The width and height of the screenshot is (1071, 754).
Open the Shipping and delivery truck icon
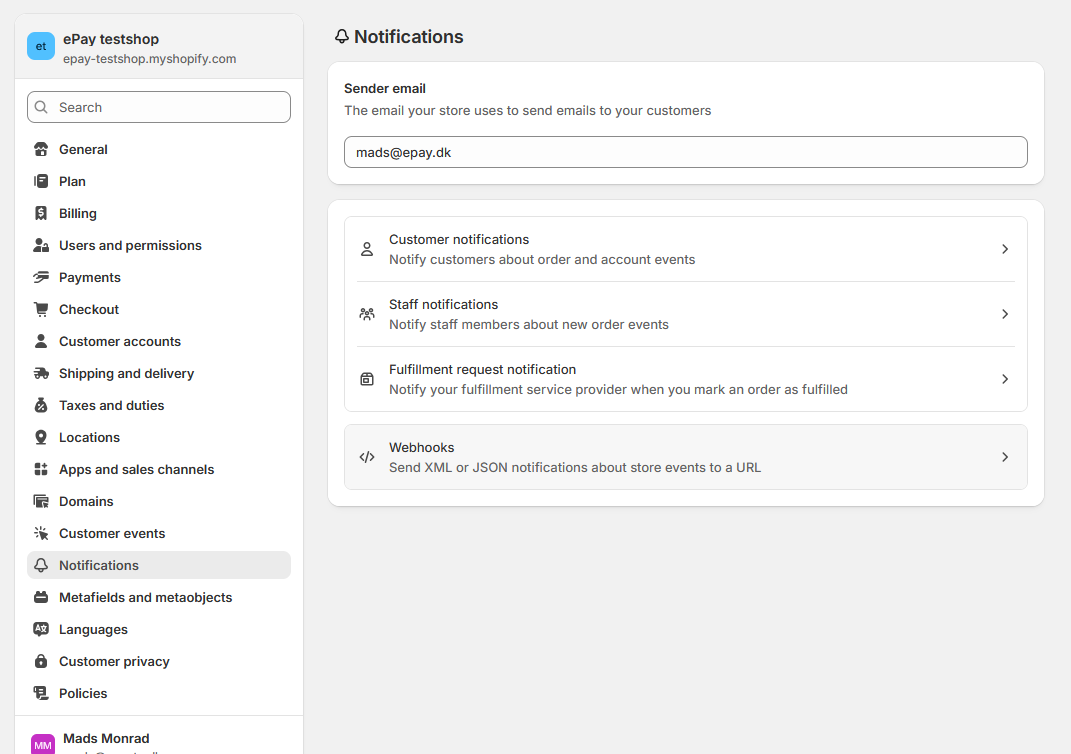pos(41,373)
